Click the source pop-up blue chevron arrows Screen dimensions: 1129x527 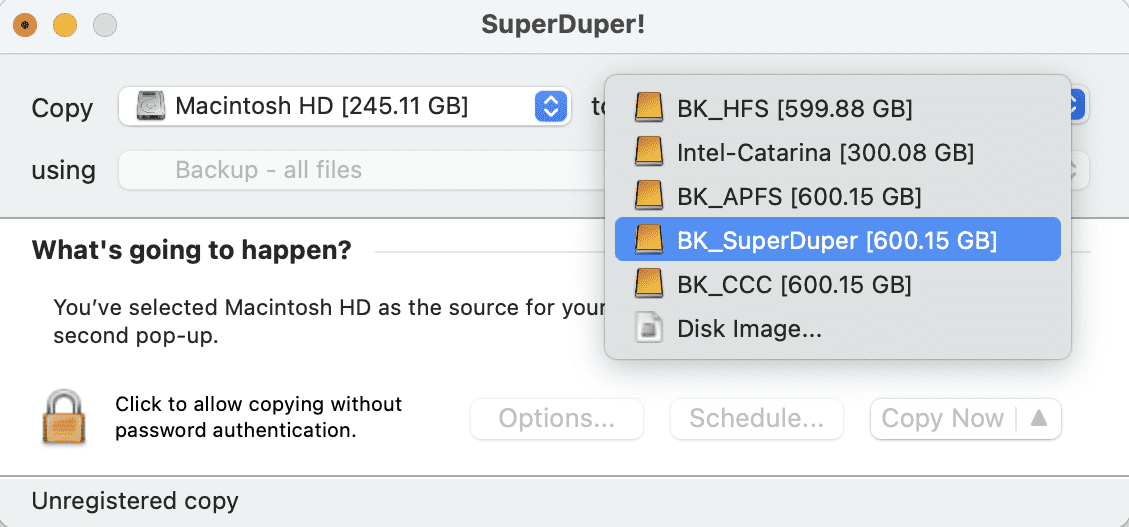(551, 107)
